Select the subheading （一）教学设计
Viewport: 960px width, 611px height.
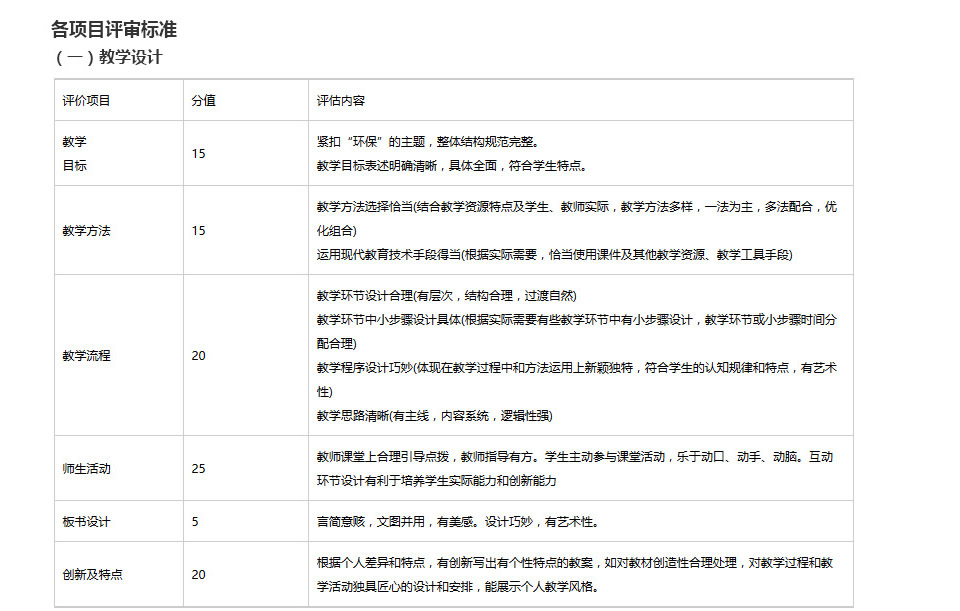tap(108, 57)
